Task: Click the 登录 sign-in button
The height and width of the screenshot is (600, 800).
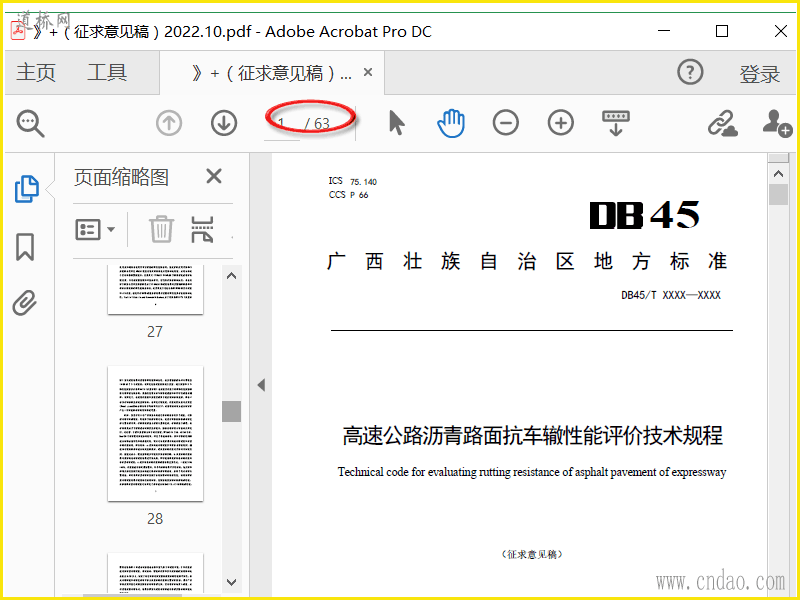Action: coord(760,74)
